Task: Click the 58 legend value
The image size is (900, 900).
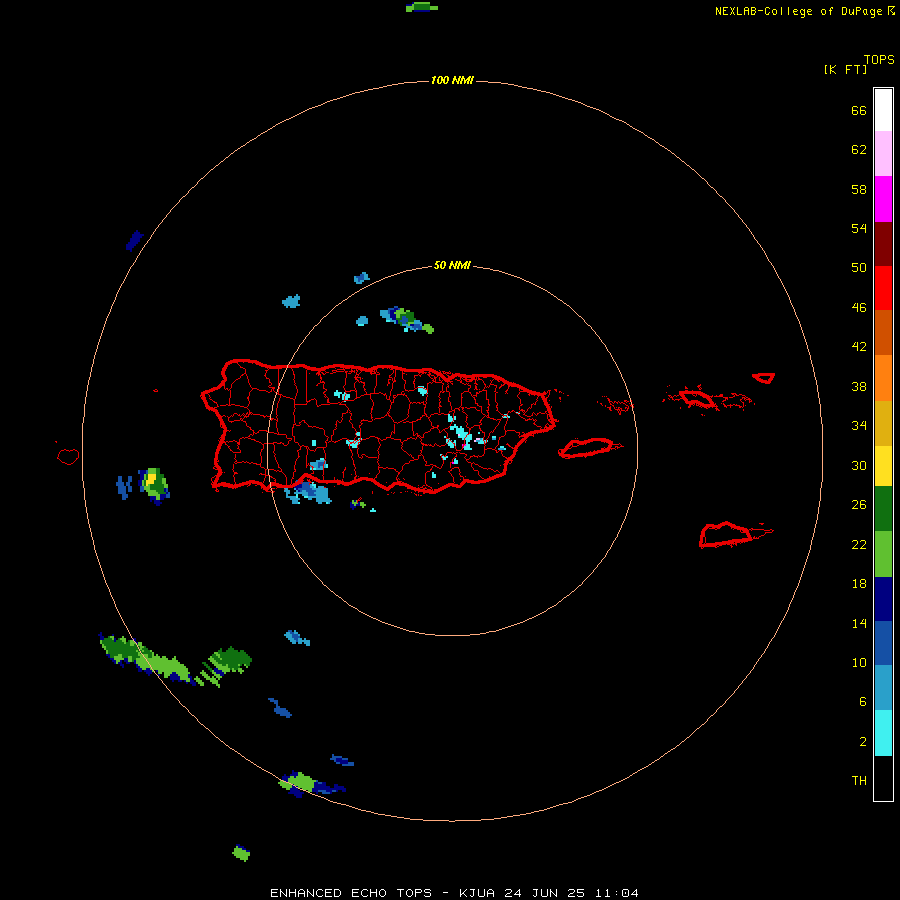Action: tap(859, 189)
